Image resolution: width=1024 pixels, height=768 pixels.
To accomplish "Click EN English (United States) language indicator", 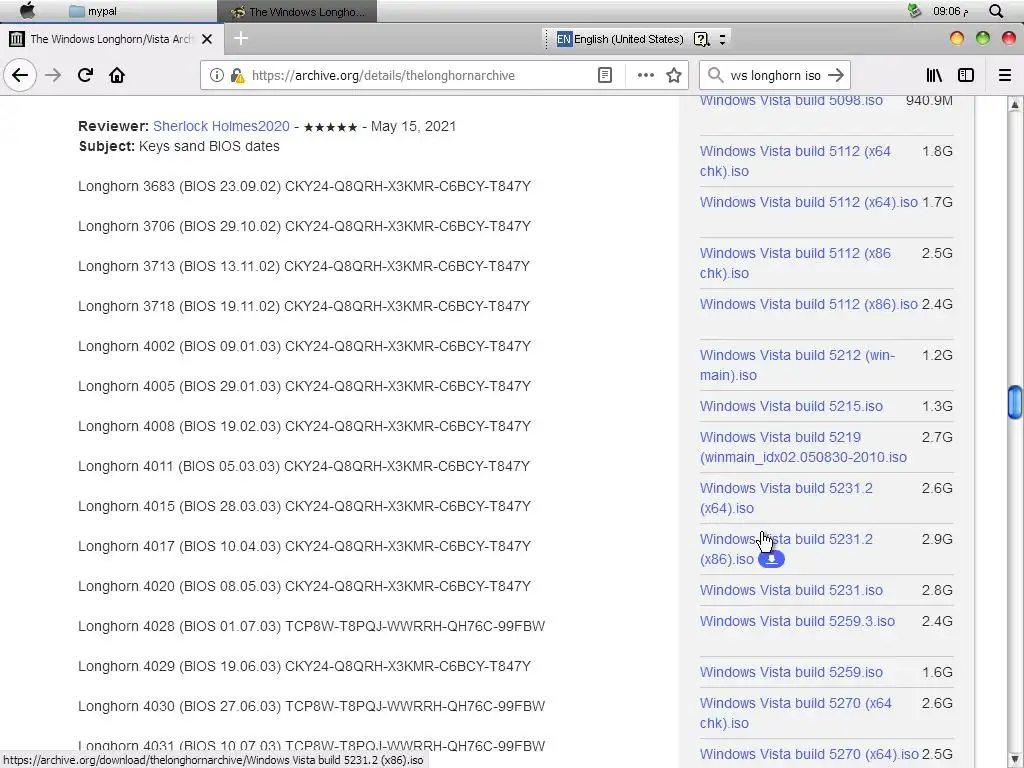I will click(x=620, y=39).
